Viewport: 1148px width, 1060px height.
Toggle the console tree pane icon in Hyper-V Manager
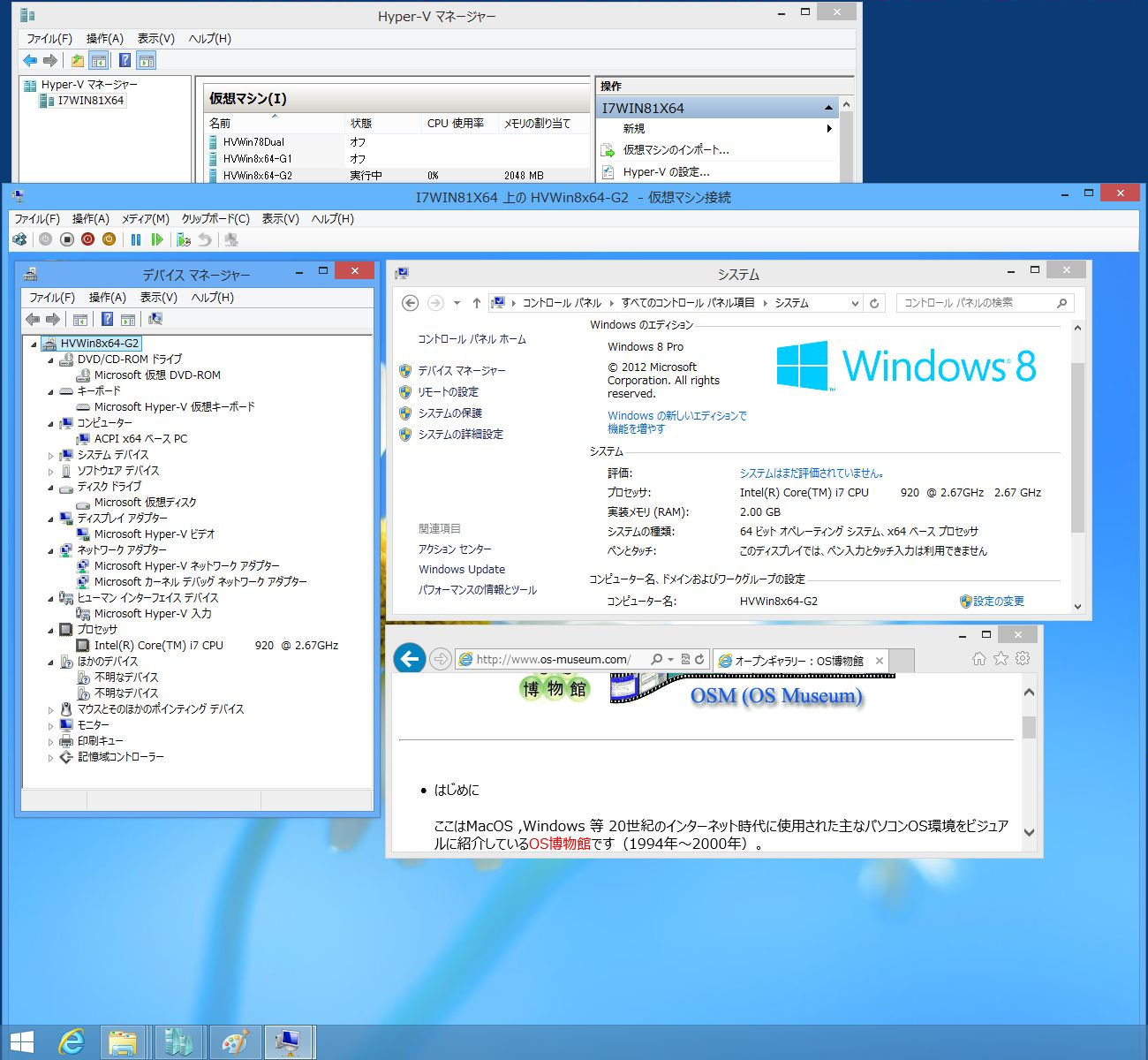(99, 60)
